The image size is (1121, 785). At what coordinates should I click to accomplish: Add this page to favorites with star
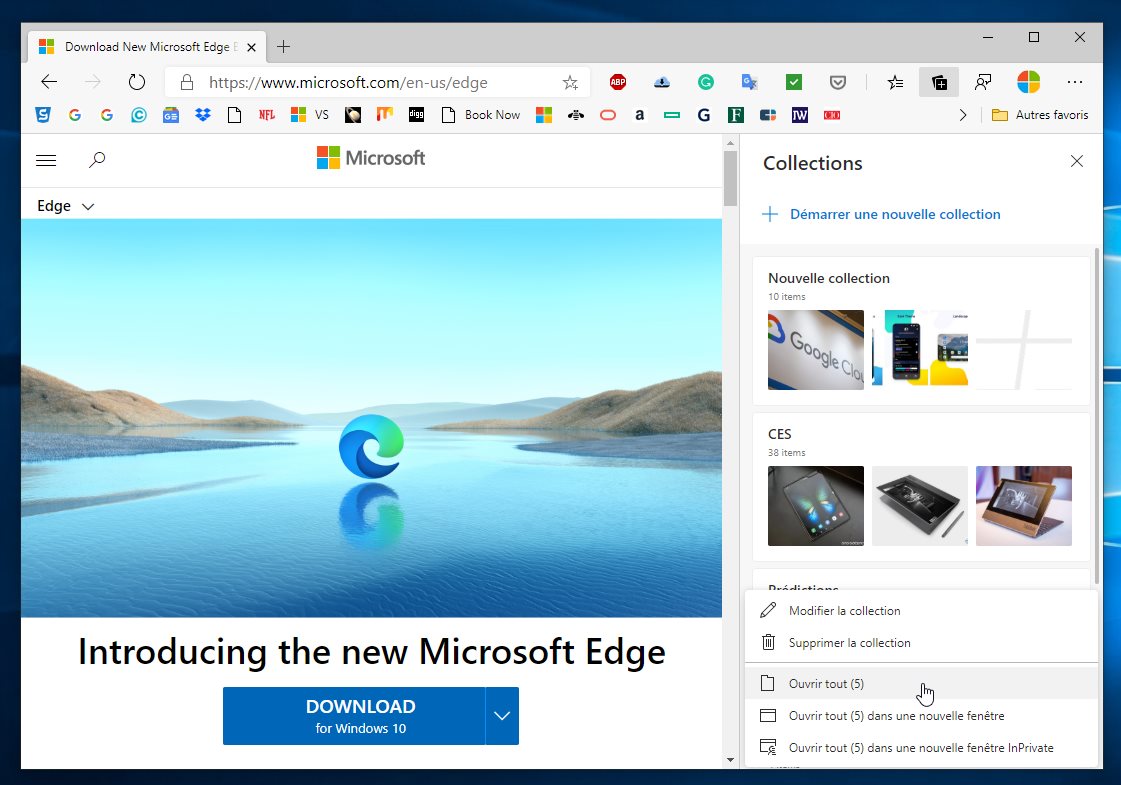coord(570,82)
